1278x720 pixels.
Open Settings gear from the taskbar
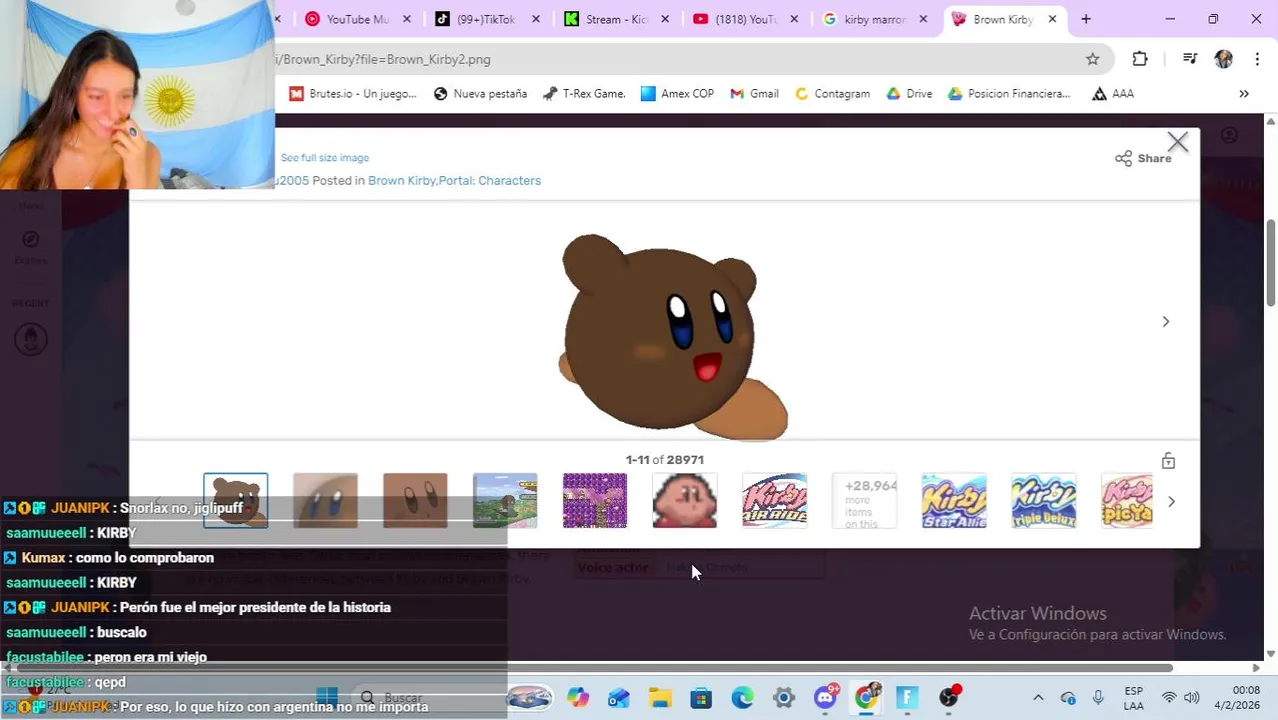tap(783, 697)
